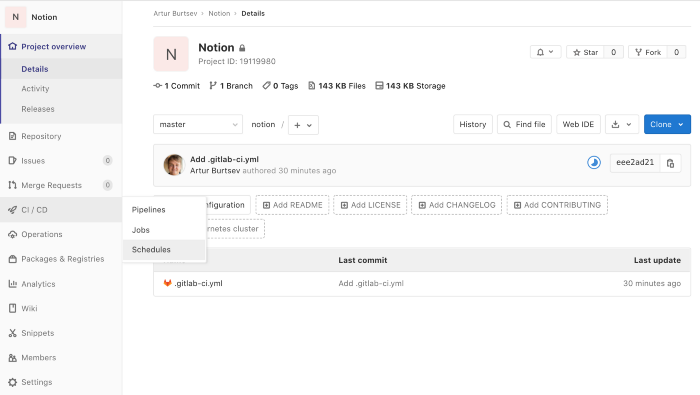Click the Packages & Registries icon

[12, 259]
